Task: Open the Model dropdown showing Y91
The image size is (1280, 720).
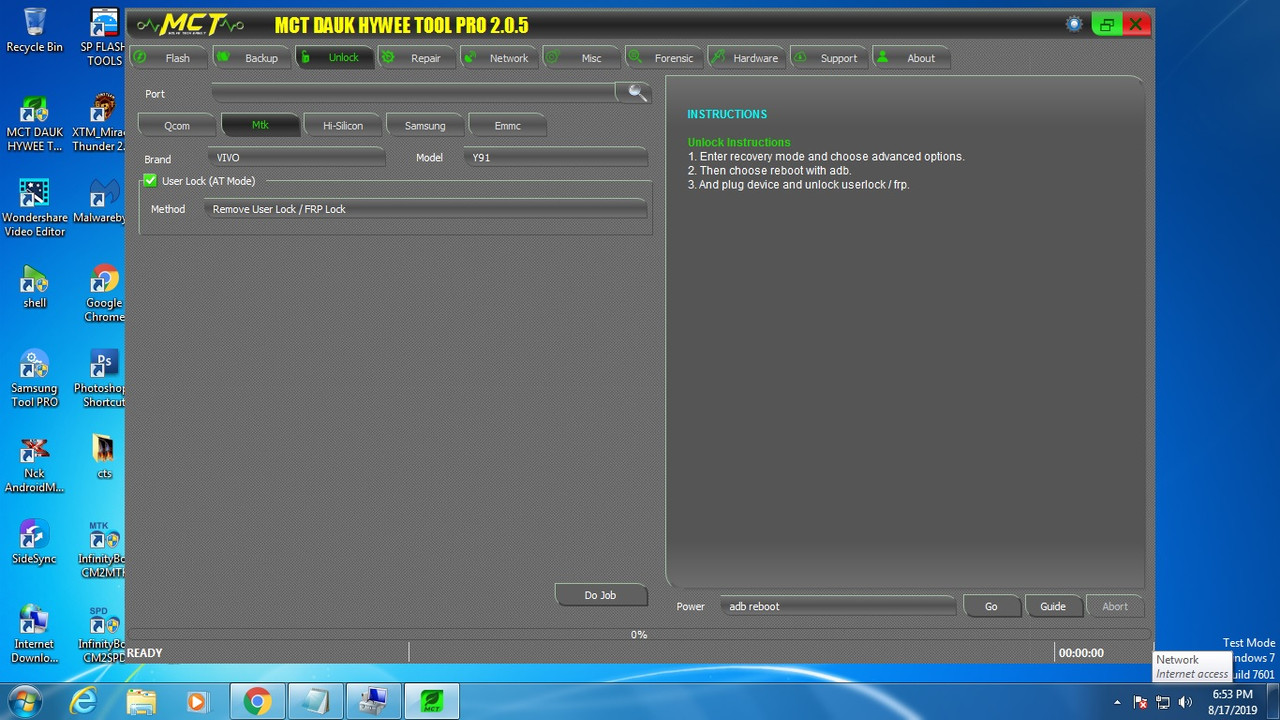Action: (555, 158)
